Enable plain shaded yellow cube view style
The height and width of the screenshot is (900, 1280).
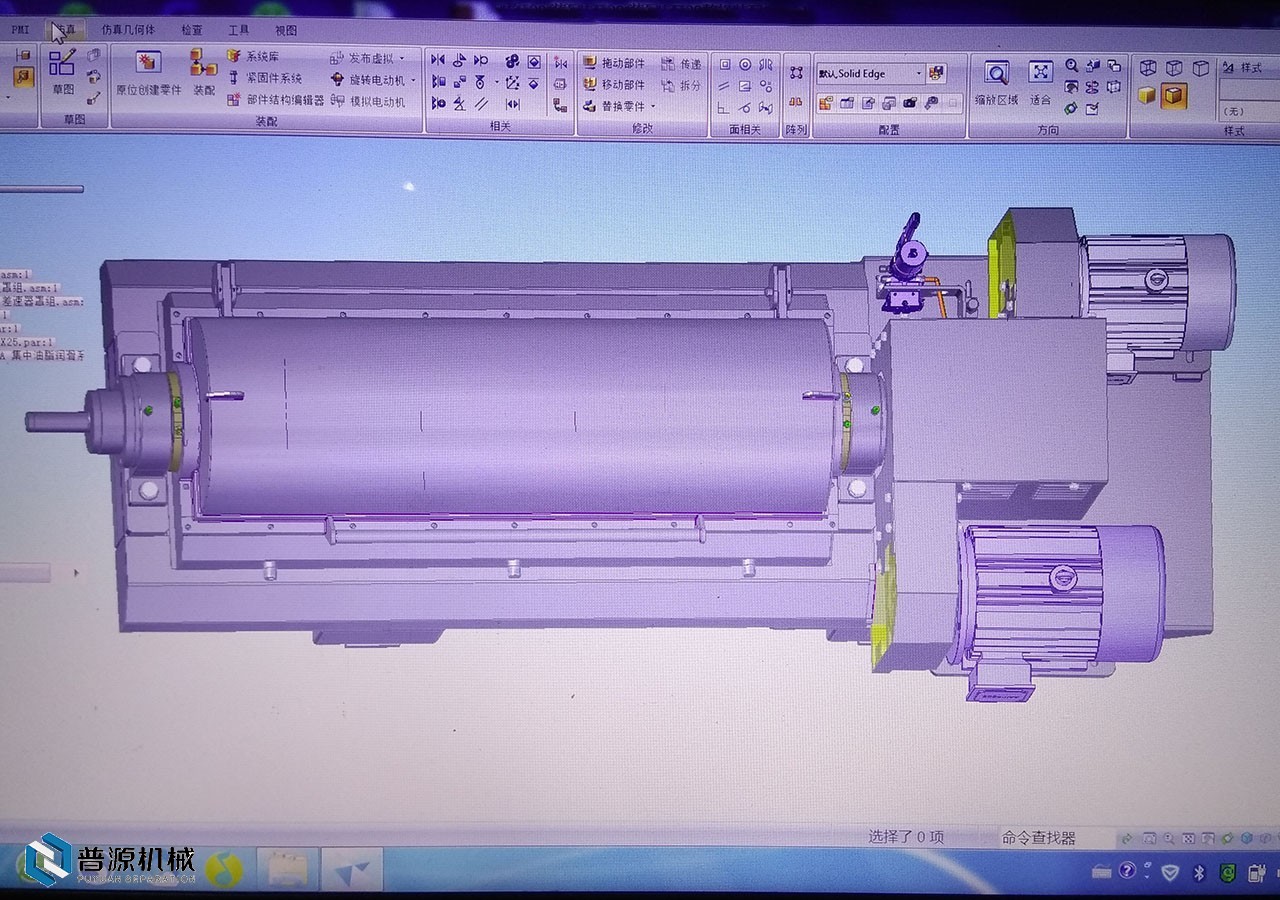coord(1147,96)
